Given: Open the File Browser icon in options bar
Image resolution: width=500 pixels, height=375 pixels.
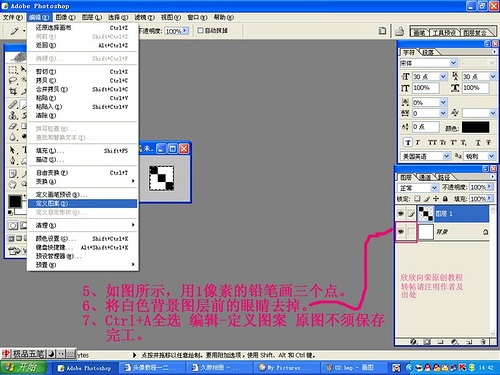Looking at the screenshot, I should pyautogui.click(x=400, y=31).
